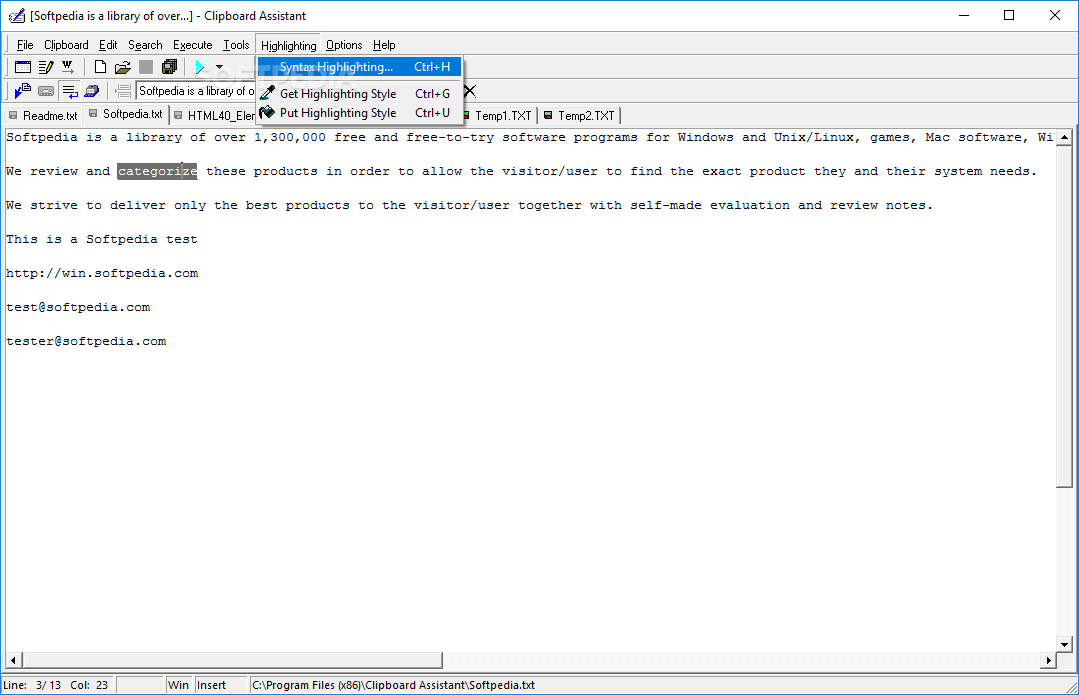The width and height of the screenshot is (1079, 695).
Task: Open the Help menu
Action: tap(384, 45)
